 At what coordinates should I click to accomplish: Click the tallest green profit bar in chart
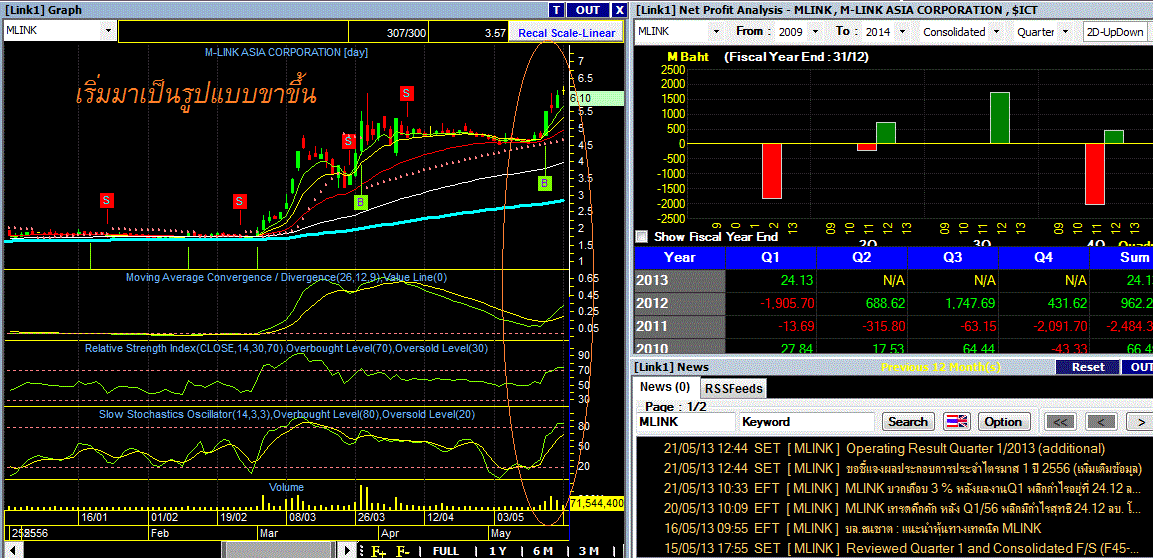[x=999, y=118]
